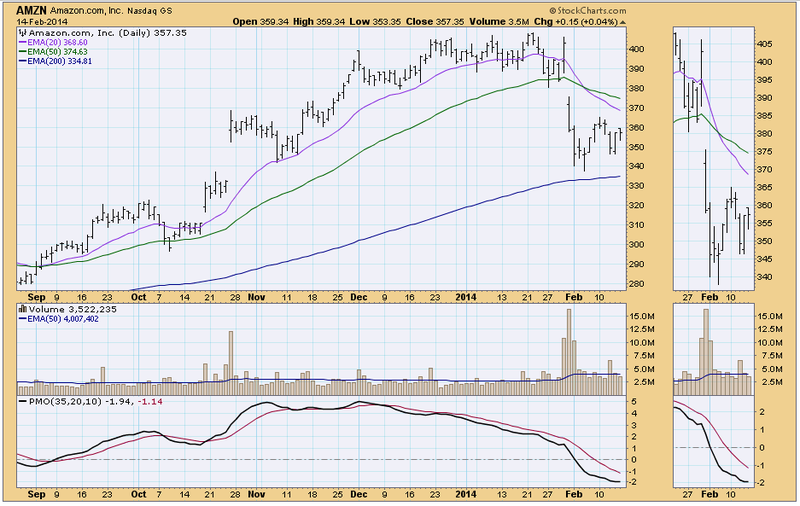Click the 280 price axis label
Image resolution: width=800 pixels, height=506 pixels.
638,284
